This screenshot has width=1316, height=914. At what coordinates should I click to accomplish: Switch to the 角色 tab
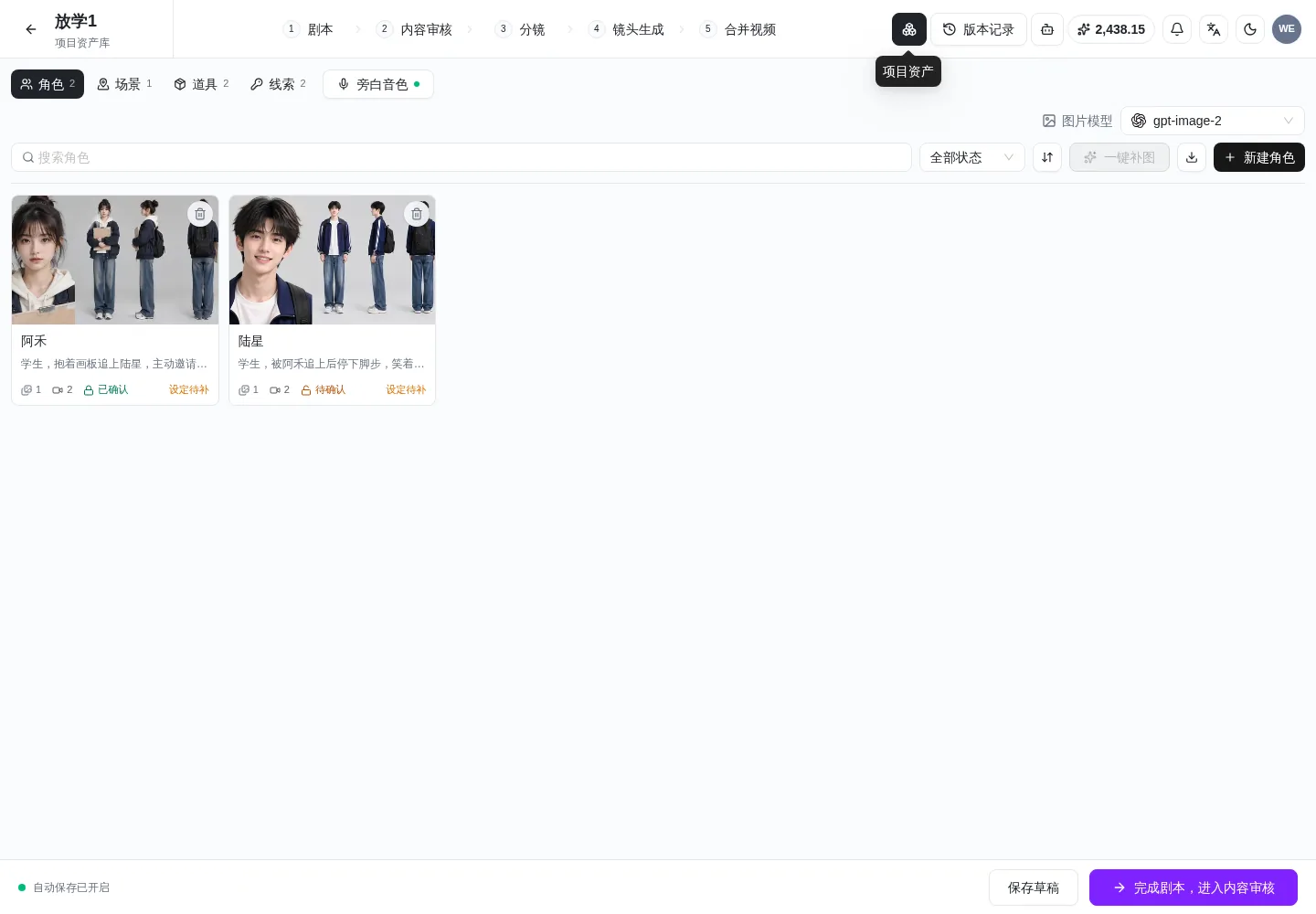[48, 84]
